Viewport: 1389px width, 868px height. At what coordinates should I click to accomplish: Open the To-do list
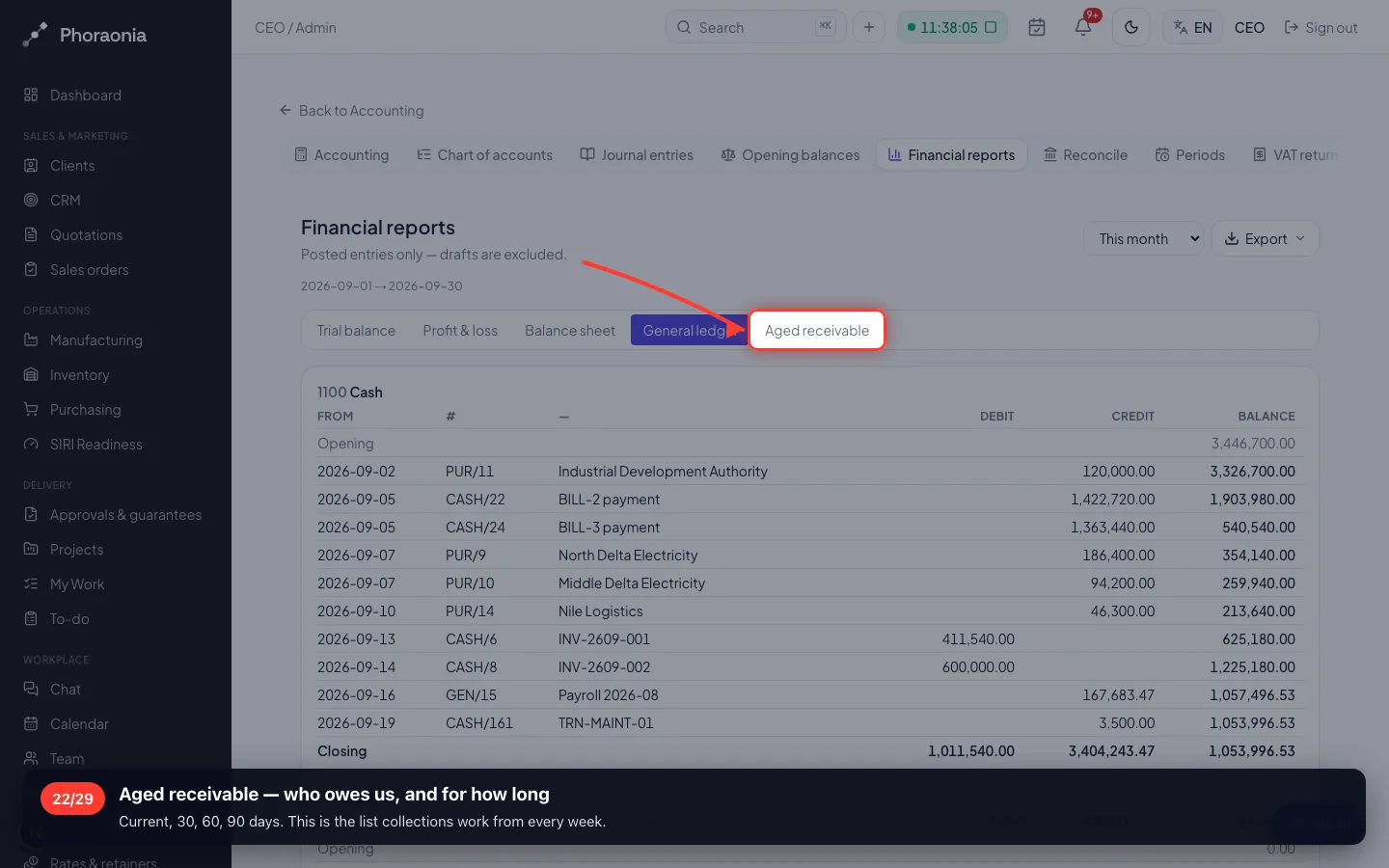click(68, 619)
